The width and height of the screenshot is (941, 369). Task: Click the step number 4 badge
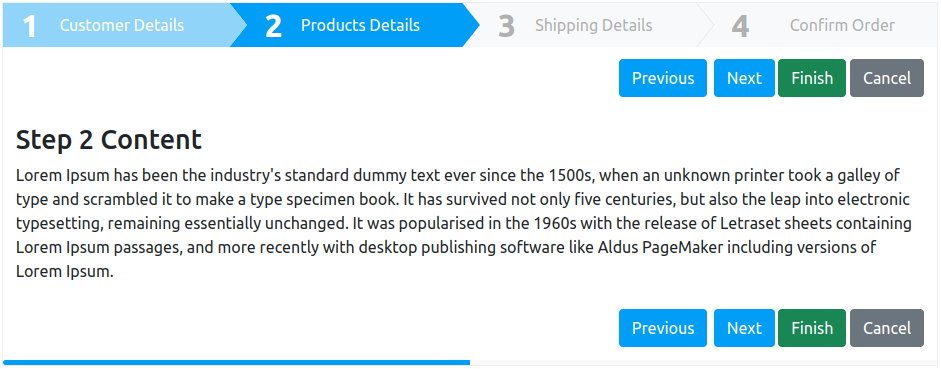(x=741, y=26)
